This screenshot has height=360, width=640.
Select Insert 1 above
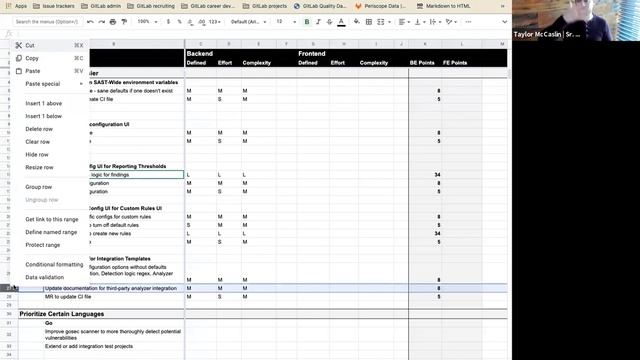coord(49,103)
